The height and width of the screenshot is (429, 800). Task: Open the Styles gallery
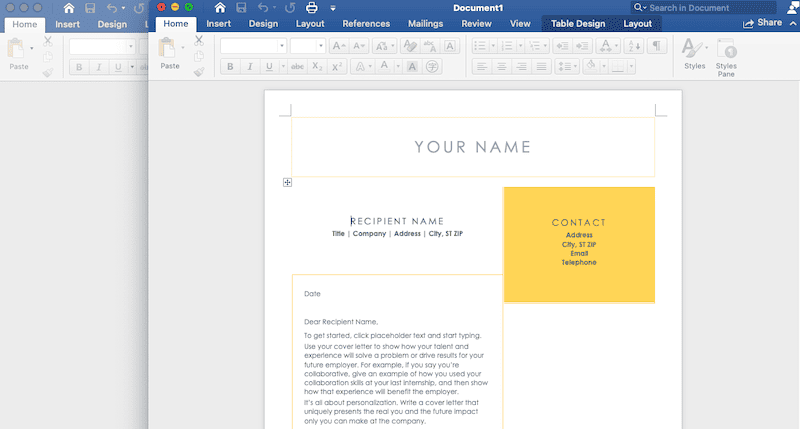(694, 52)
